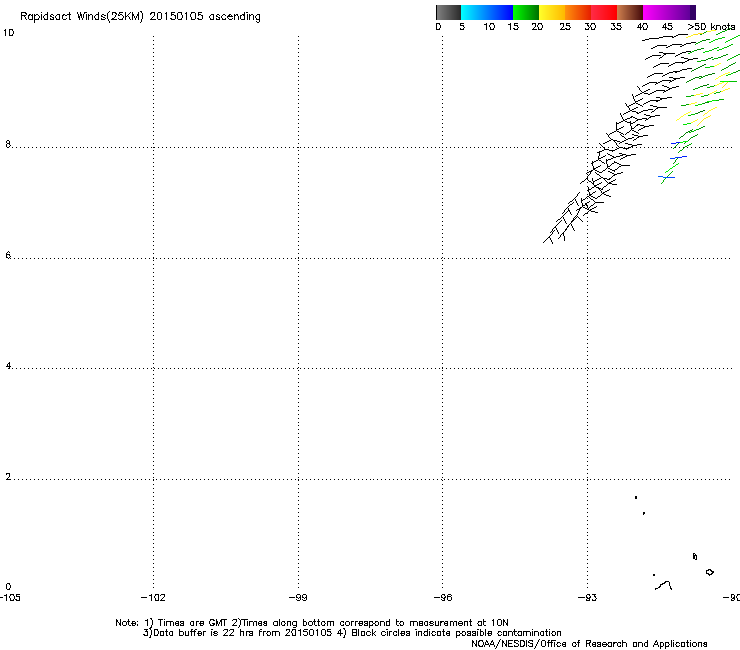Viewport: 740px width, 650px height.
Task: Click the small diamond-shaped island outline
Action: [x=709, y=572]
